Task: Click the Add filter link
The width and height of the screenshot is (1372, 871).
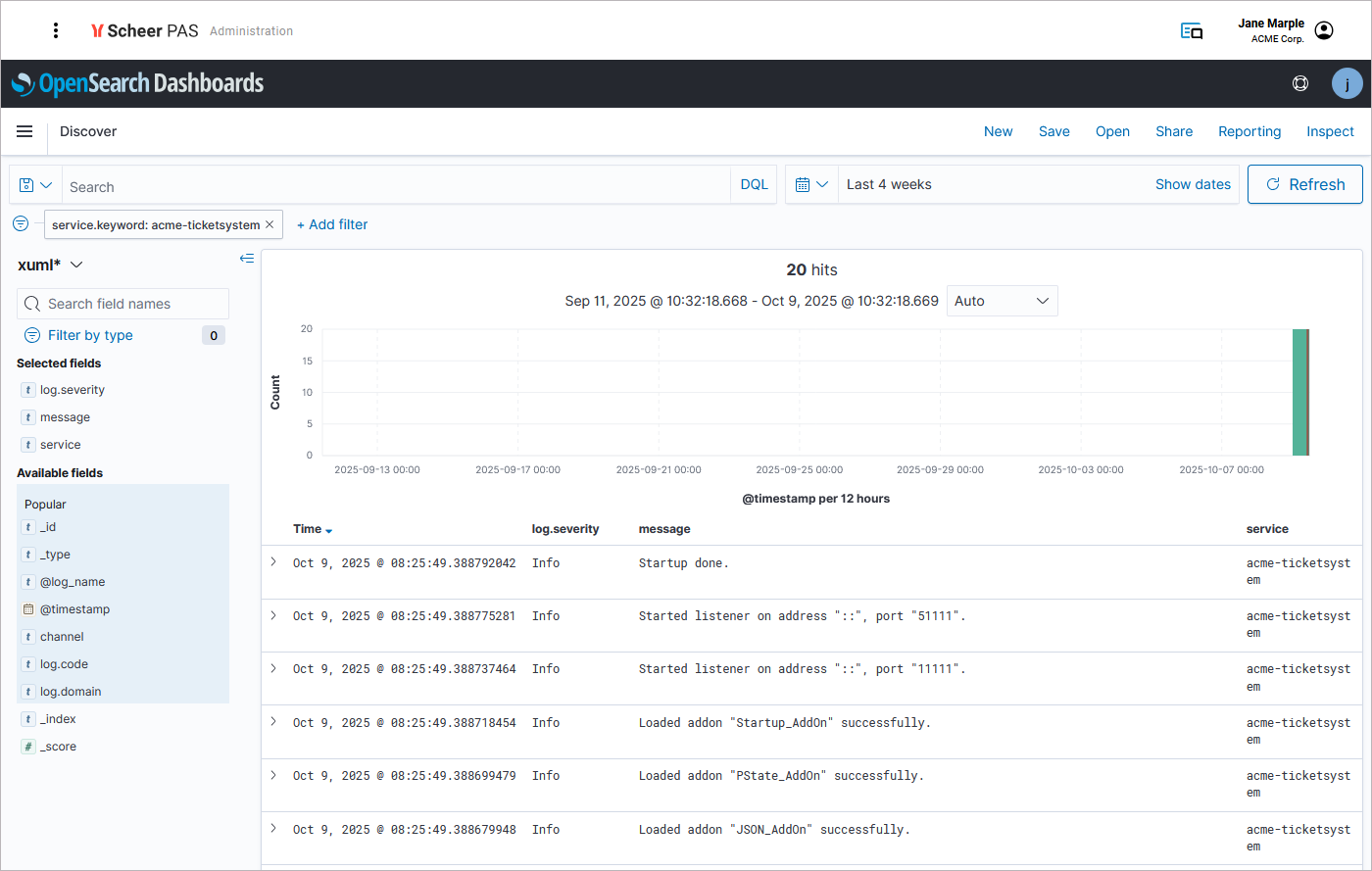Action: tap(332, 224)
